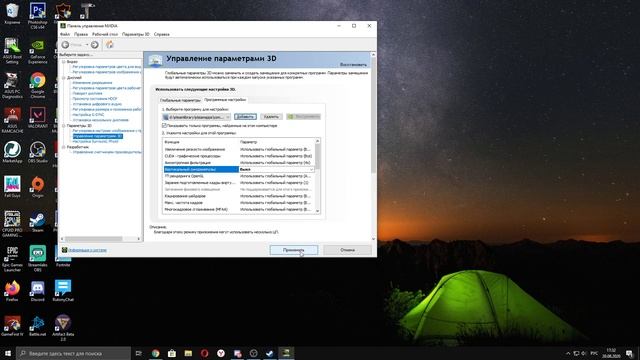The image size is (640, 360).
Task: Launch GeForce Experience desktop shortcut
Action: (38, 50)
